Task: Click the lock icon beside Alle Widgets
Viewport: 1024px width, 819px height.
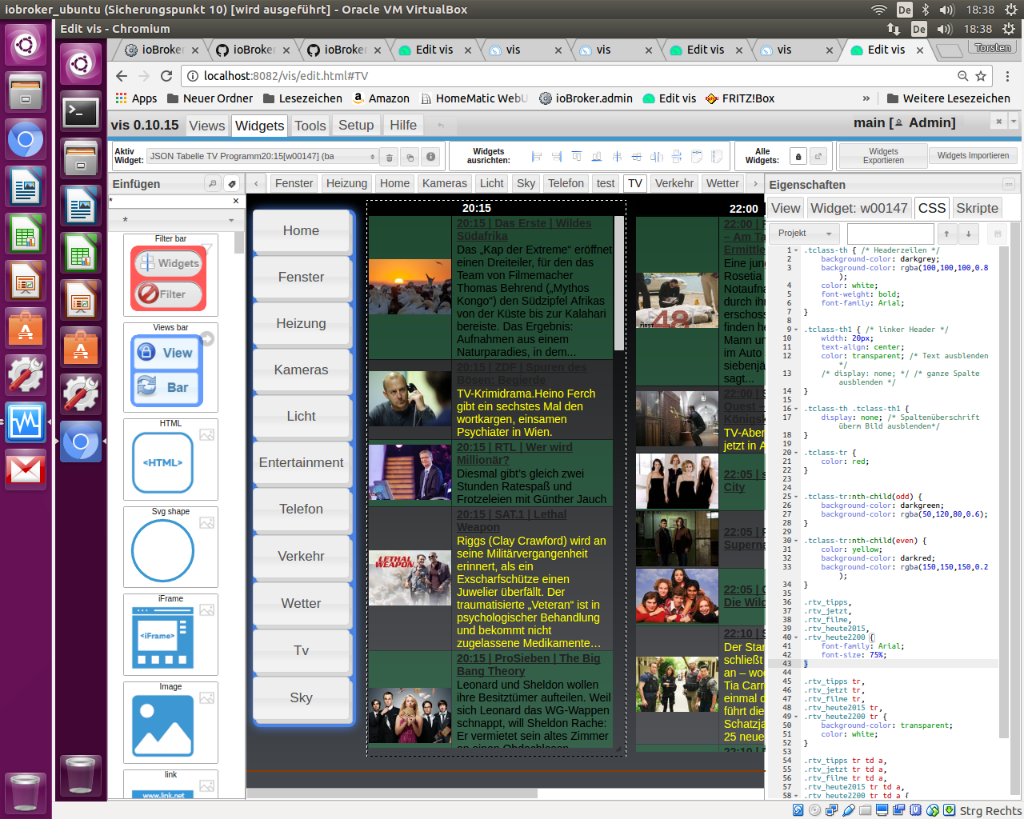Action: coord(798,157)
